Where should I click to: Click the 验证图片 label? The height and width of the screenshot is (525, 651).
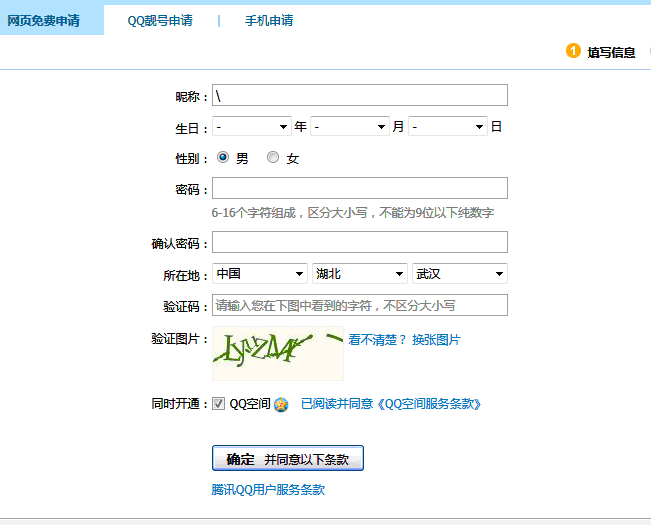179,339
